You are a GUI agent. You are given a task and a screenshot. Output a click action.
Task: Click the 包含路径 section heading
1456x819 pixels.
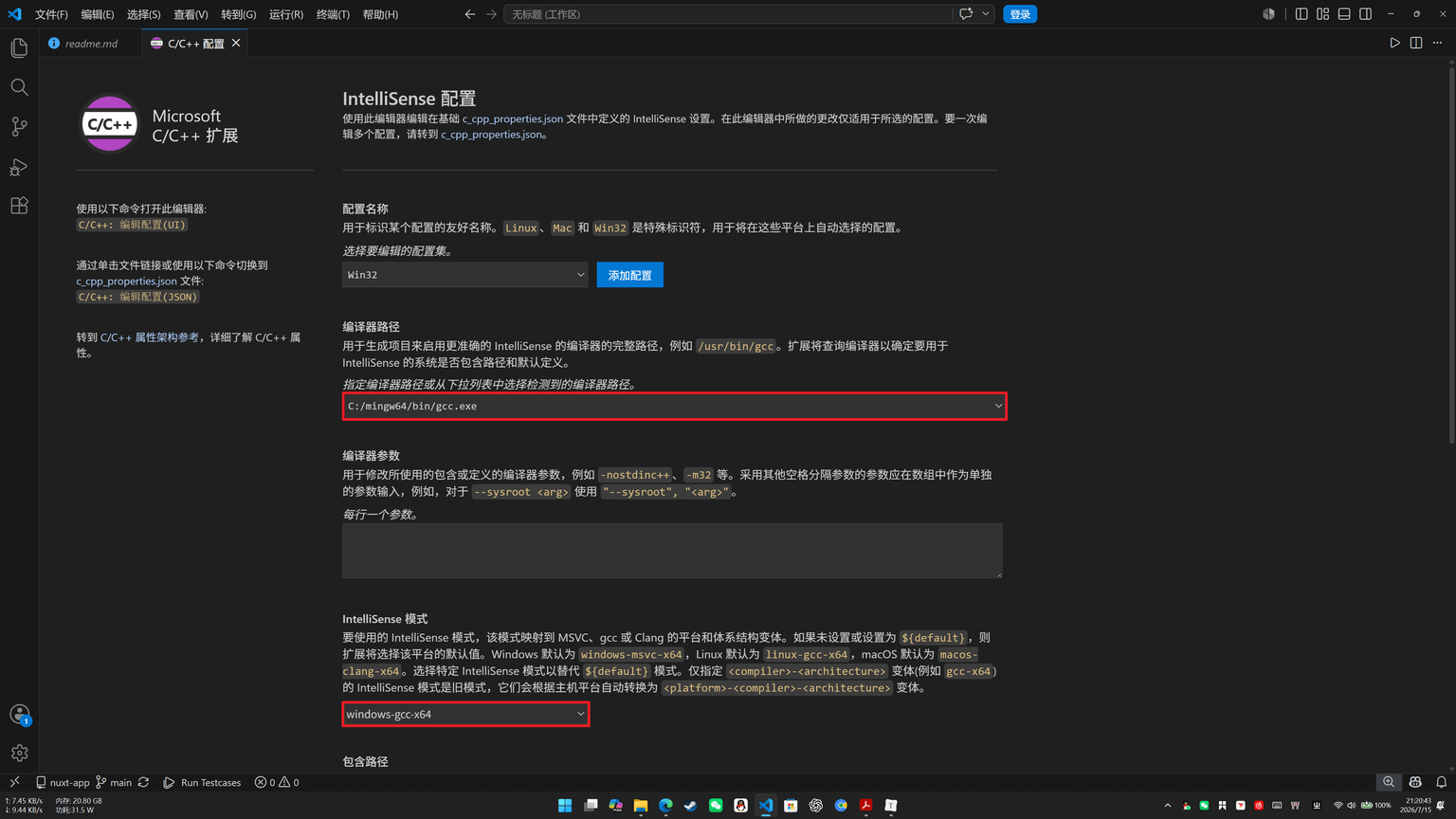[365, 761]
